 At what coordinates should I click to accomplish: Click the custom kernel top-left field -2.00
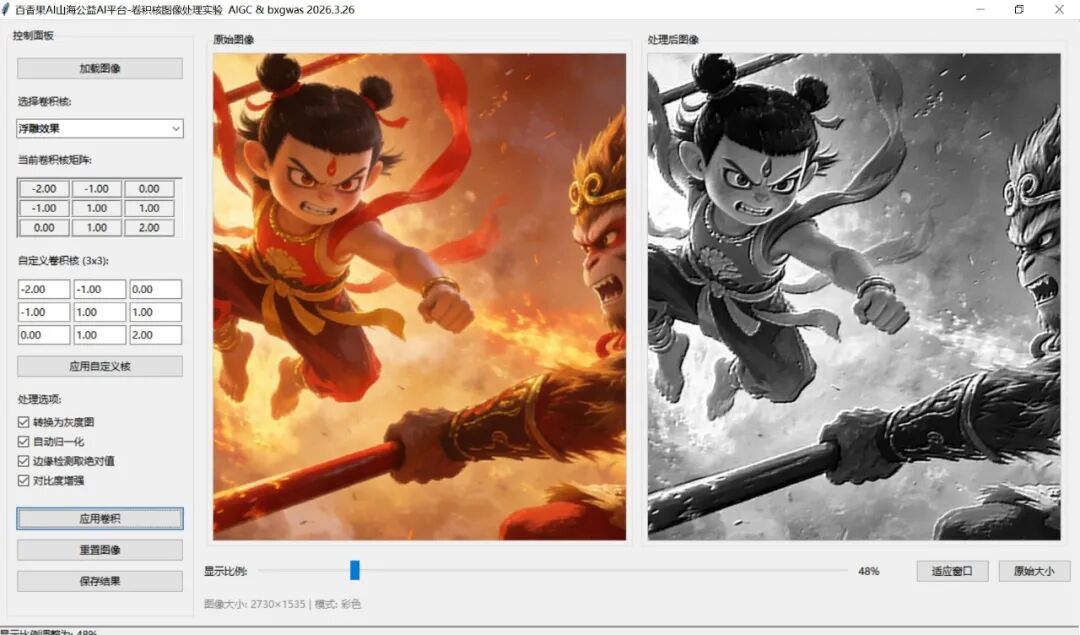pyautogui.click(x=44, y=289)
